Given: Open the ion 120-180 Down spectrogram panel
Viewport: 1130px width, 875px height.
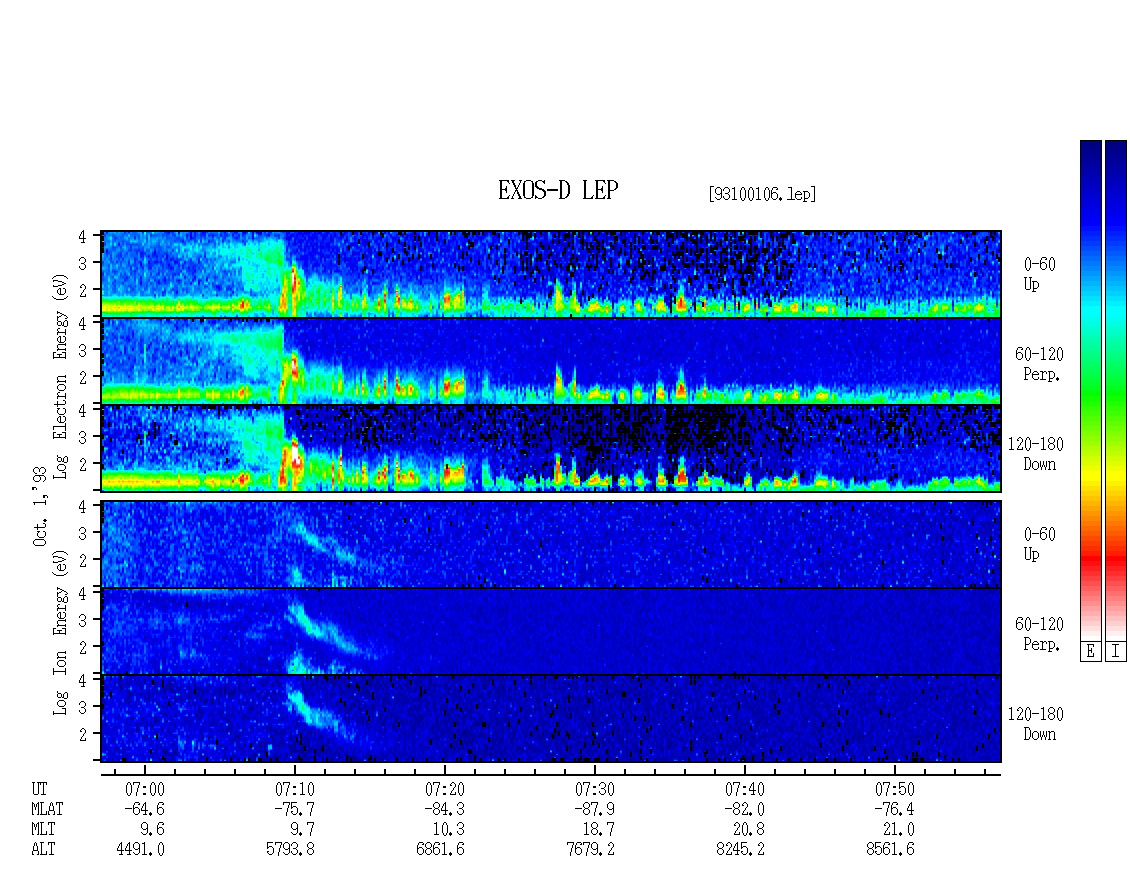Looking at the screenshot, I should tap(551, 719).
